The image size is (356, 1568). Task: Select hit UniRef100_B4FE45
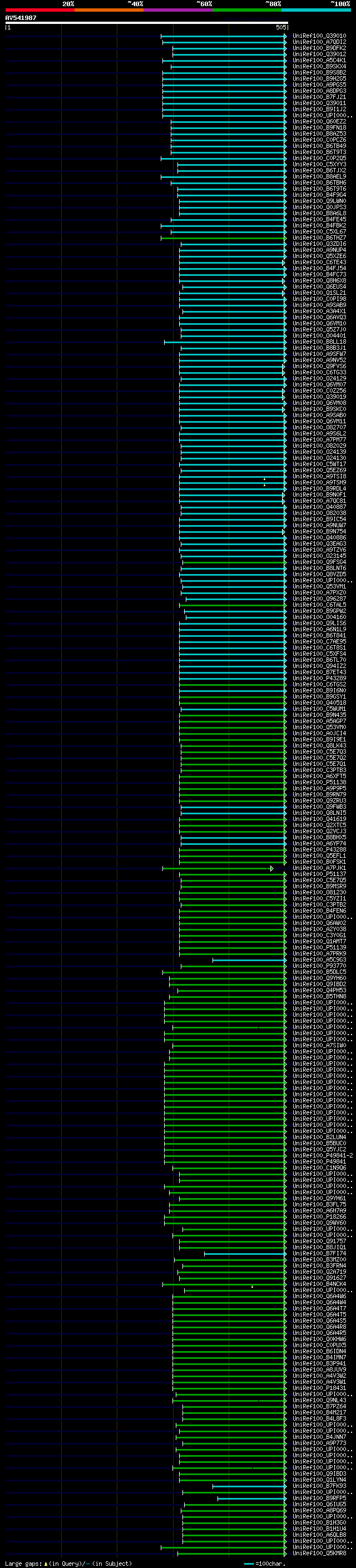[x=319, y=219]
